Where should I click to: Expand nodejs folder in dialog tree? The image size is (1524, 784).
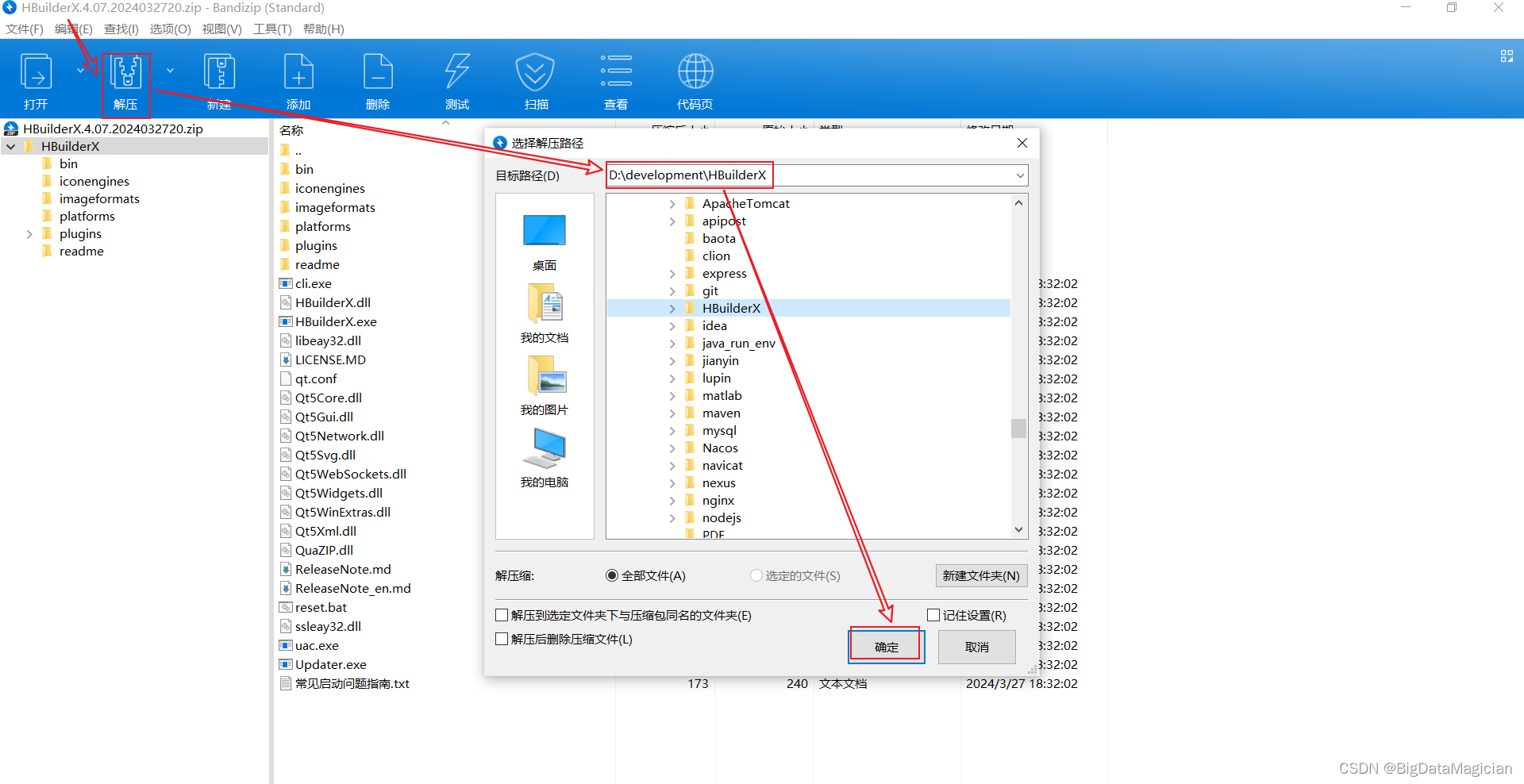click(672, 518)
